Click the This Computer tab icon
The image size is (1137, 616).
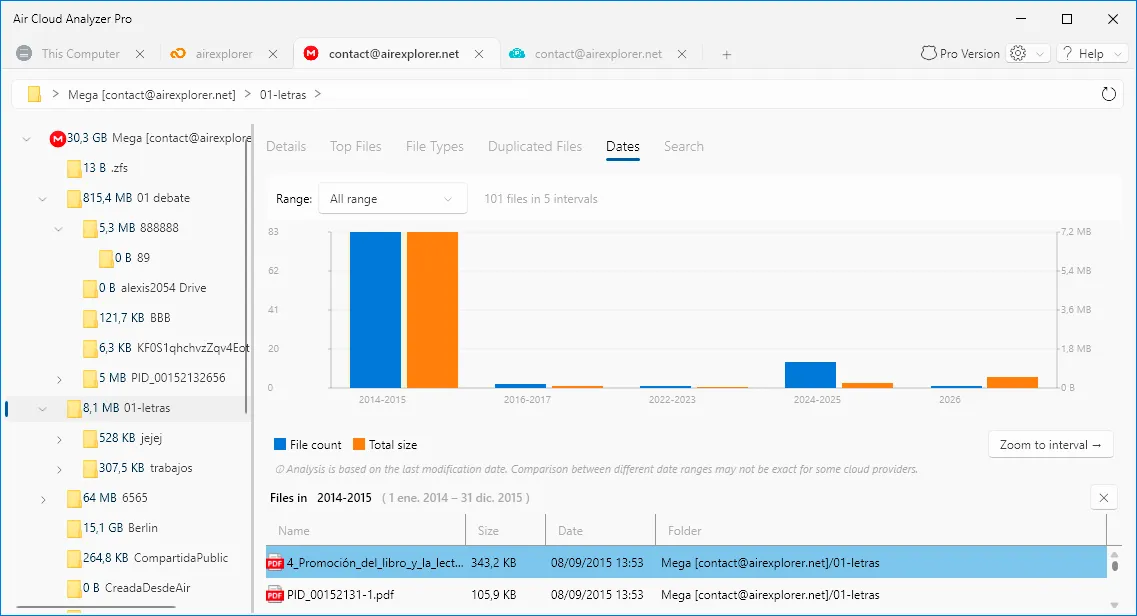pyautogui.click(x=24, y=54)
